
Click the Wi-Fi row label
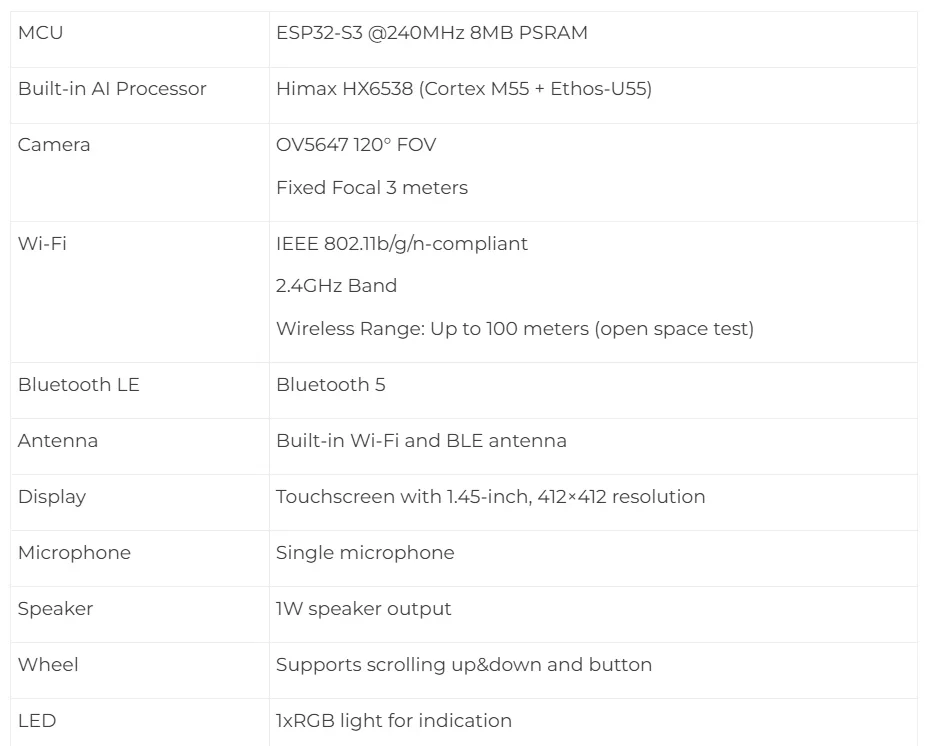42,244
